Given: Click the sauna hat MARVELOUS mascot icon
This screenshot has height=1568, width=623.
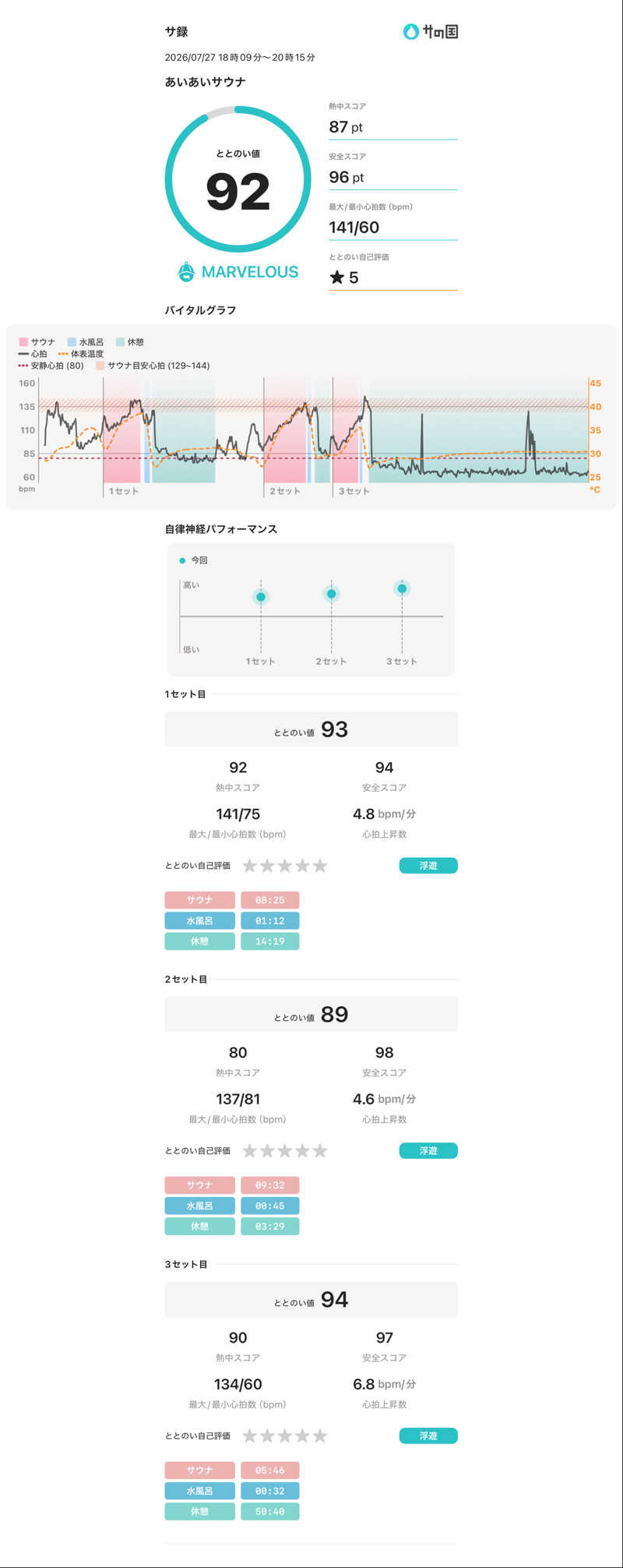Looking at the screenshot, I should 186,272.
